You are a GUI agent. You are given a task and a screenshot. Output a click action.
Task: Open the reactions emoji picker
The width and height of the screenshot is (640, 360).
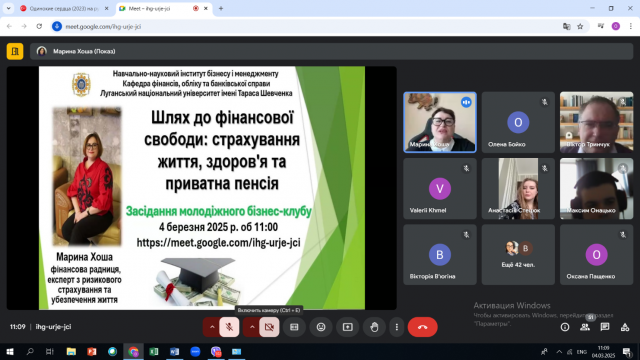(321, 327)
